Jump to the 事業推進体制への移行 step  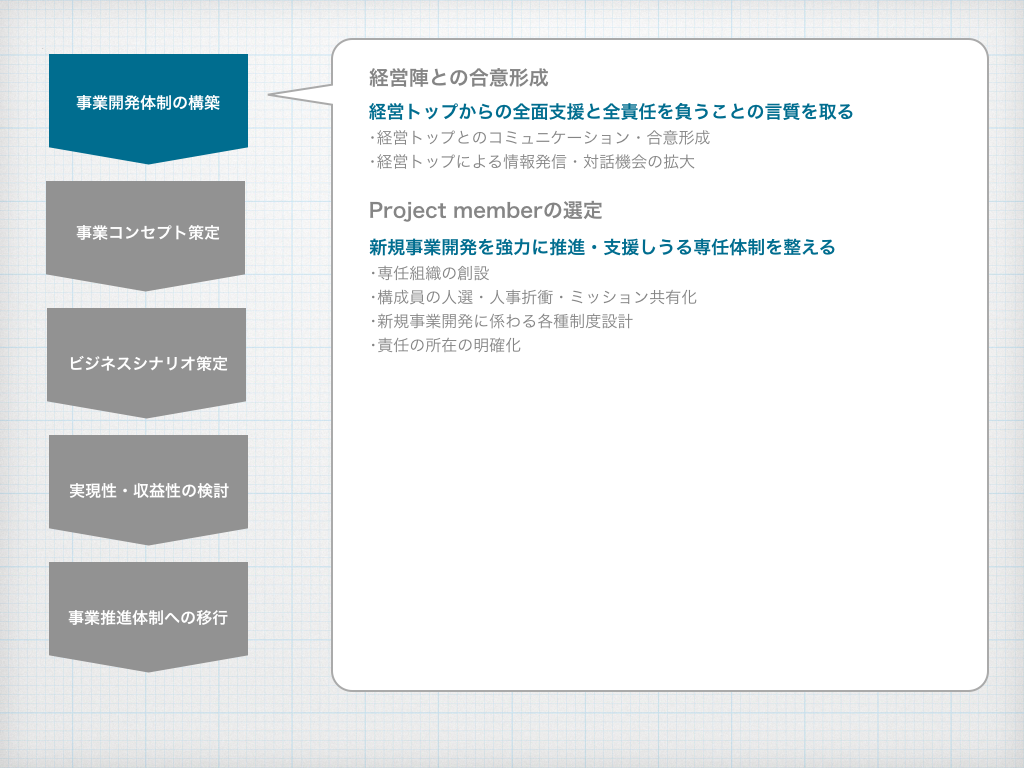point(148,616)
